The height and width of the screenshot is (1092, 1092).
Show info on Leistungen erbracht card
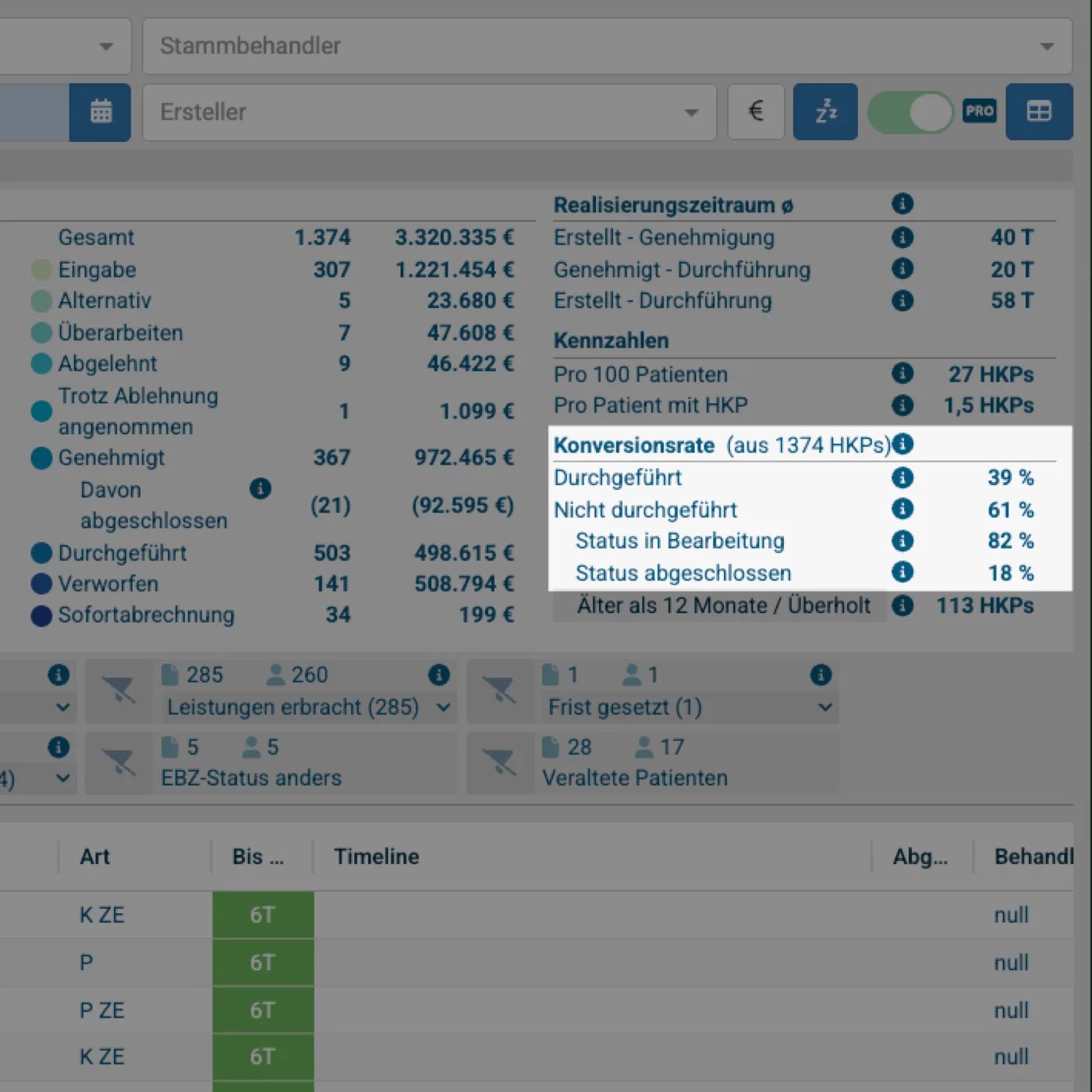(439, 675)
